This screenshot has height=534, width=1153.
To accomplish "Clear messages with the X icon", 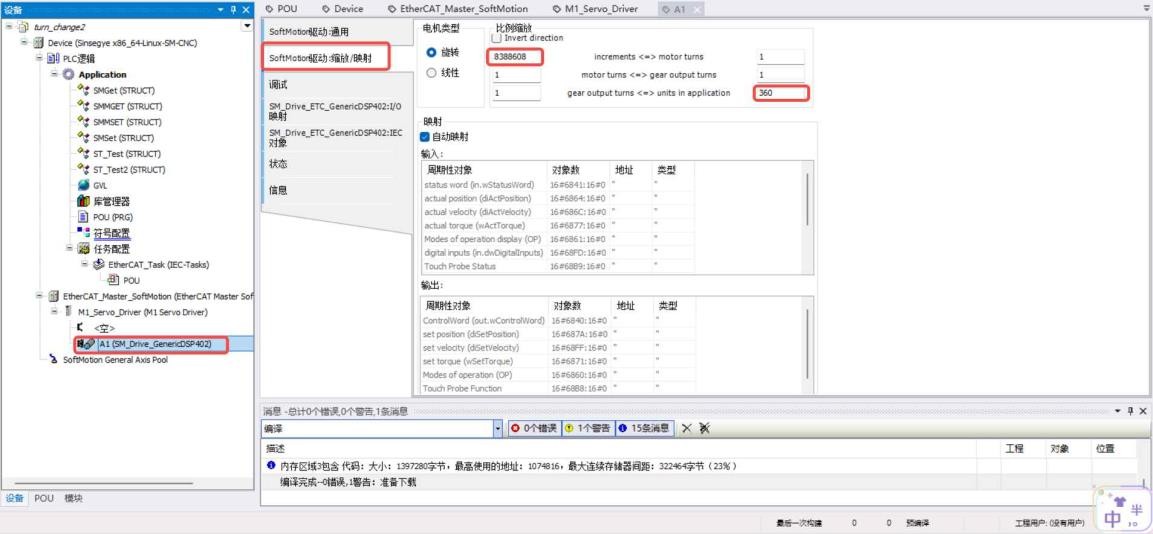I will pyautogui.click(x=687, y=428).
